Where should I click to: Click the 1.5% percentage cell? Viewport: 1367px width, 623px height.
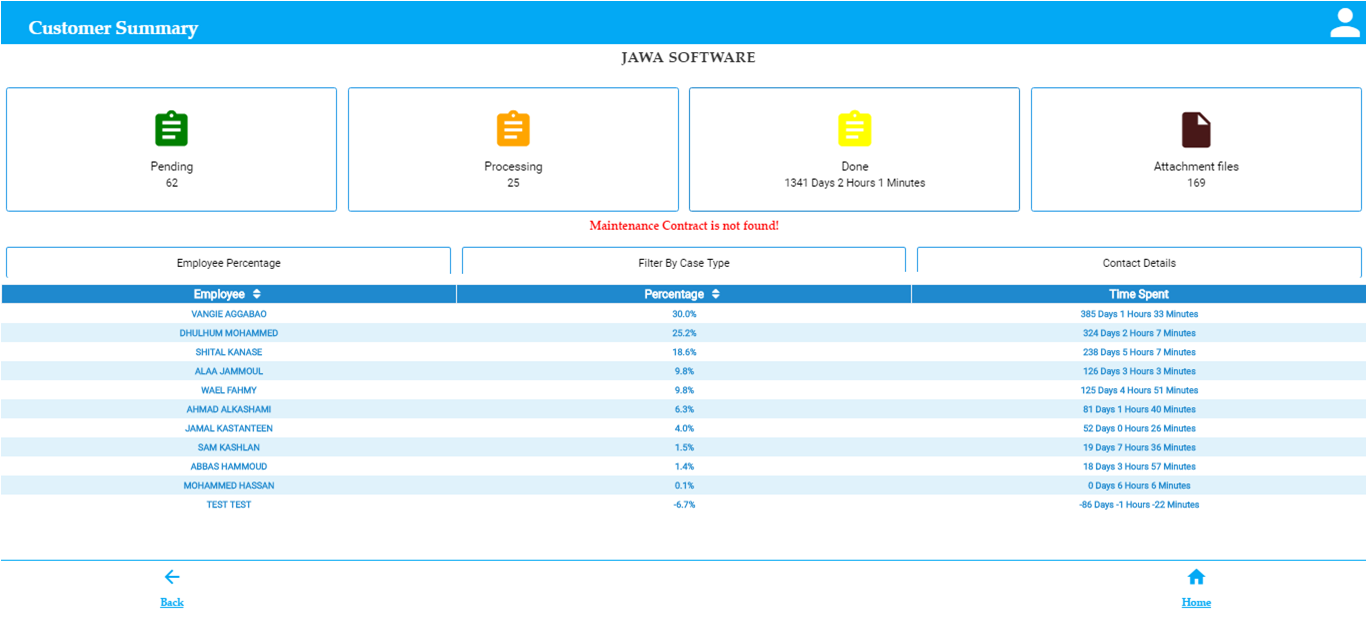coord(684,447)
